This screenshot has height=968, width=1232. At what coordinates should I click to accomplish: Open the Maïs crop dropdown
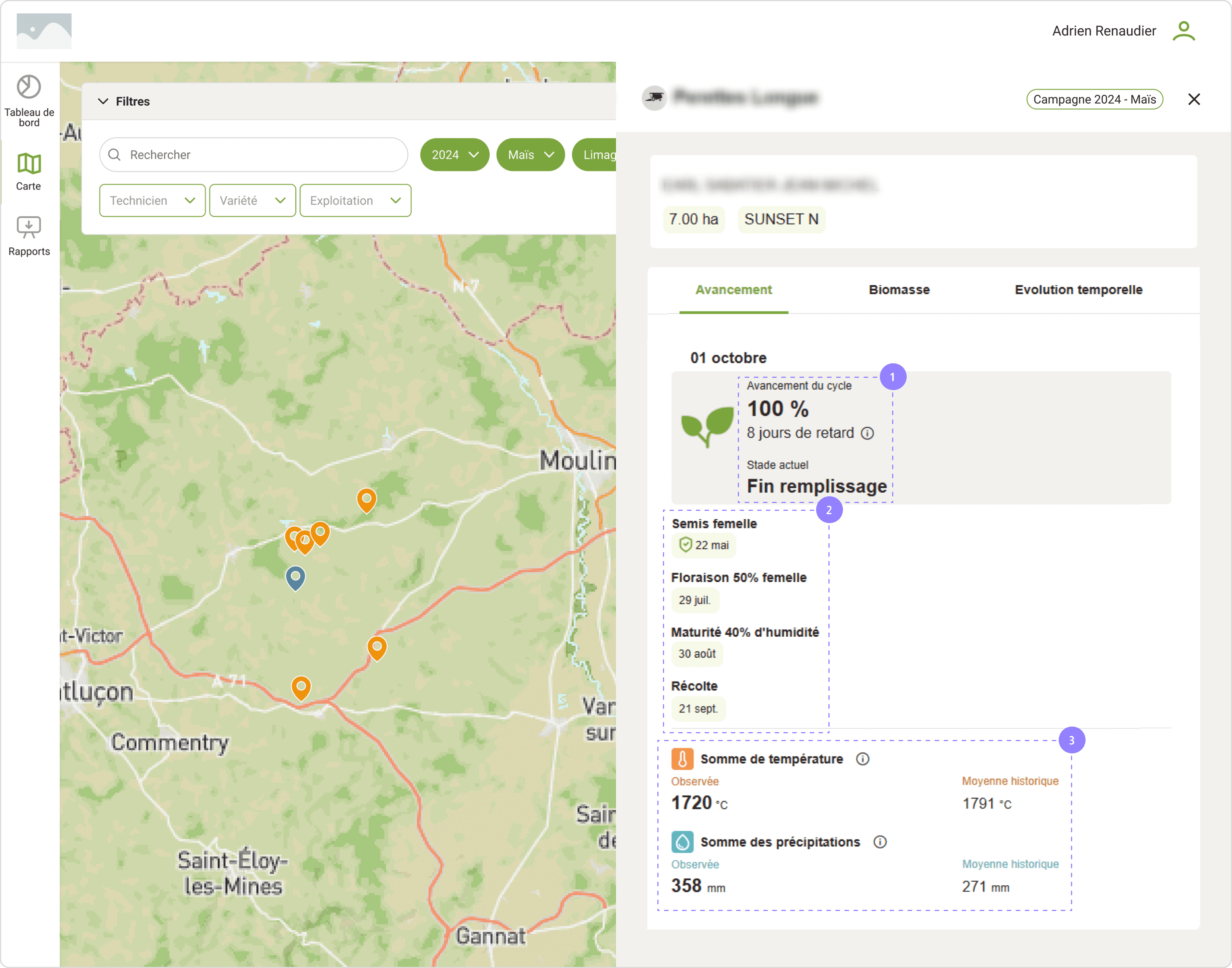pos(530,155)
